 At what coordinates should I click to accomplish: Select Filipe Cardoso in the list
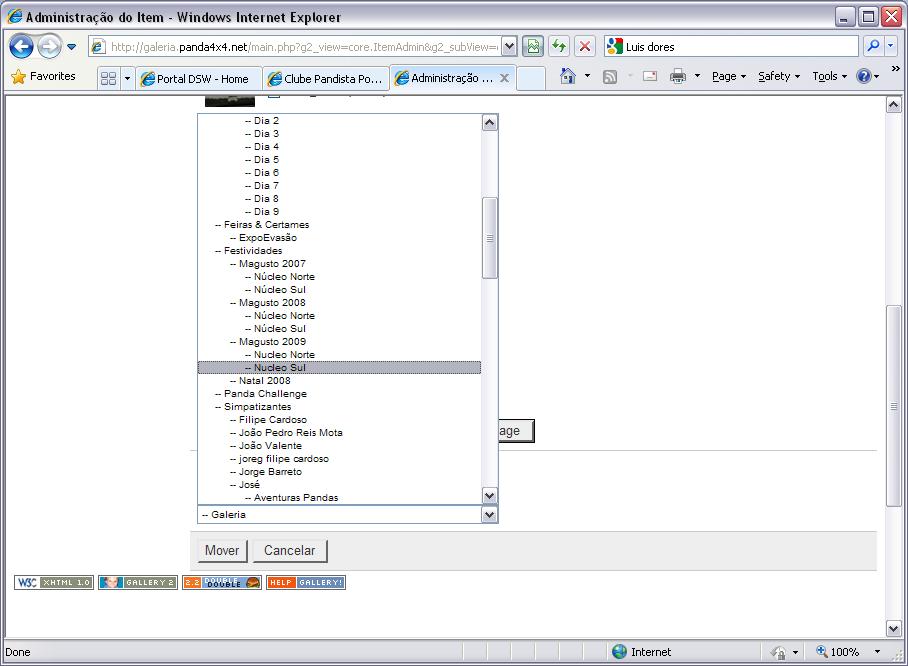pyautogui.click(x=339, y=419)
